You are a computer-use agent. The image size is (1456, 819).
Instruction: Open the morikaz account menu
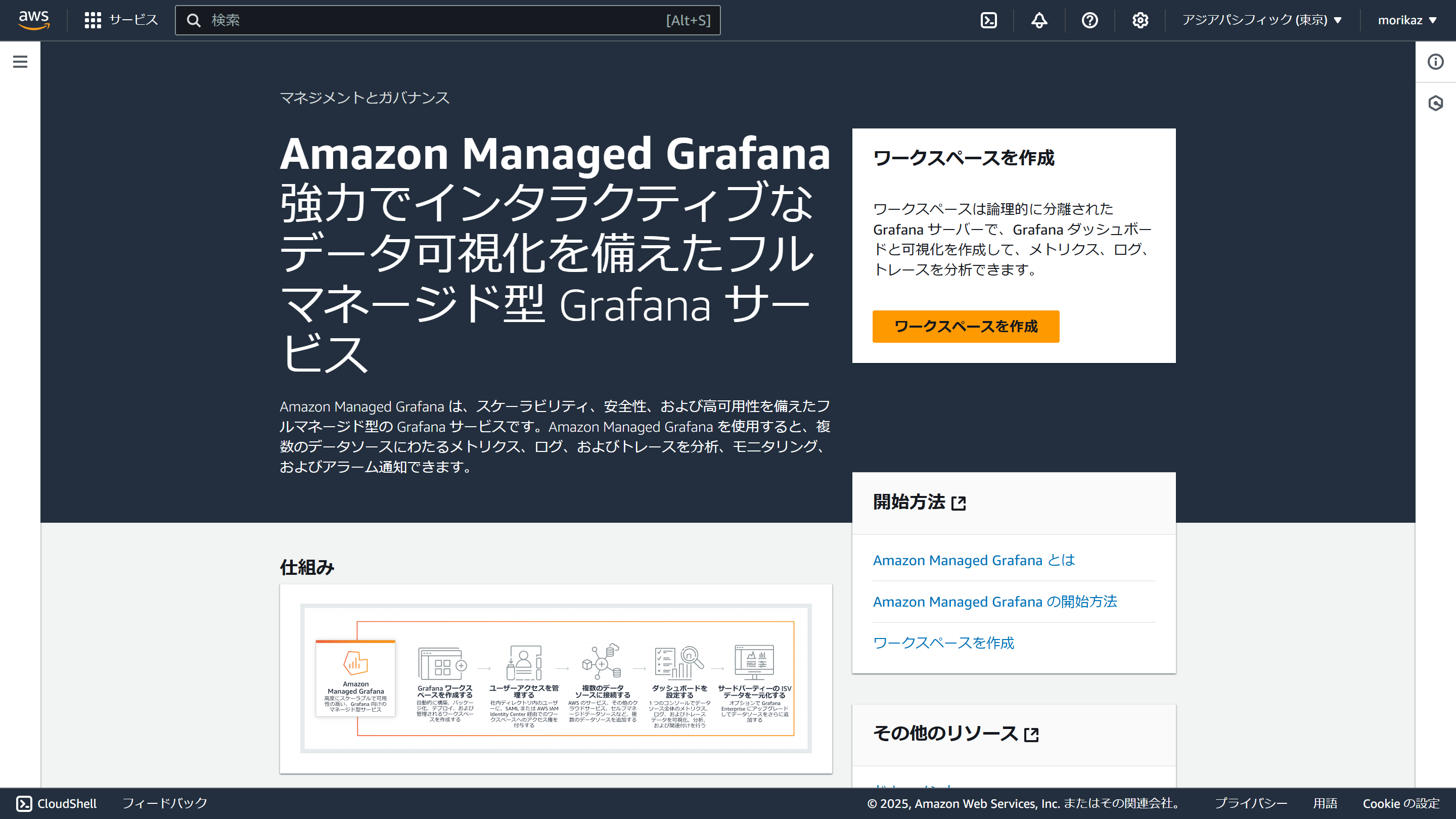point(1407,20)
